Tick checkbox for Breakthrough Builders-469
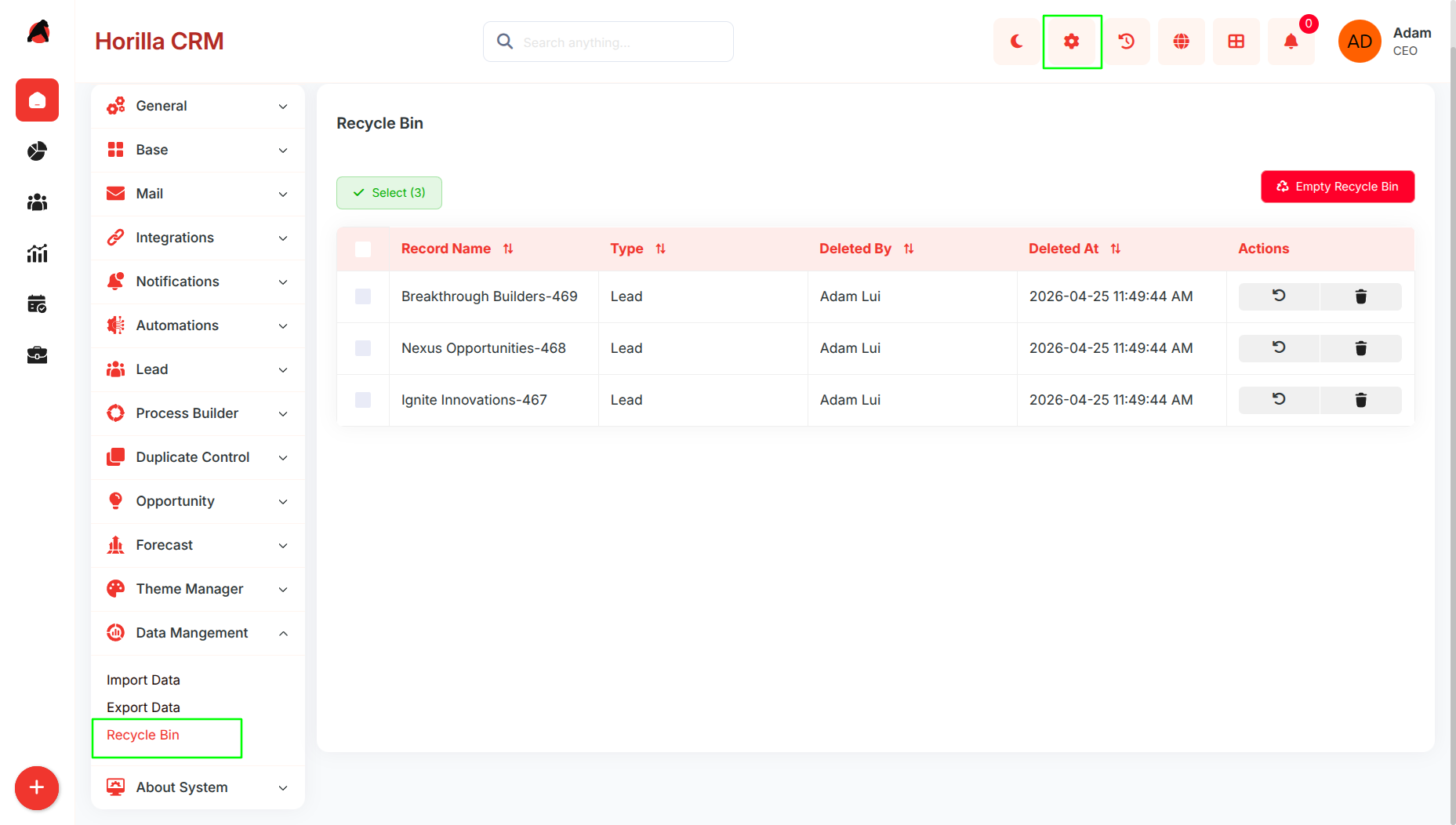The width and height of the screenshot is (1456, 825). coord(363,296)
